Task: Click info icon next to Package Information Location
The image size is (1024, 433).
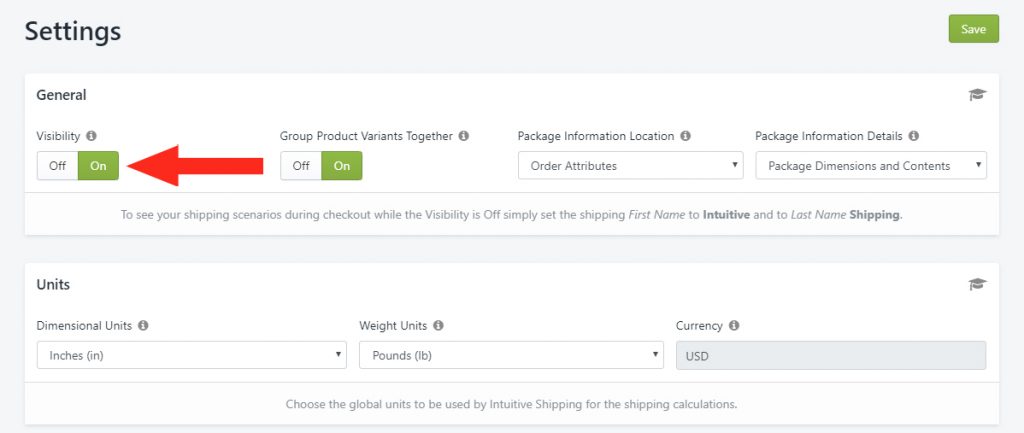Action: pyautogui.click(x=685, y=136)
